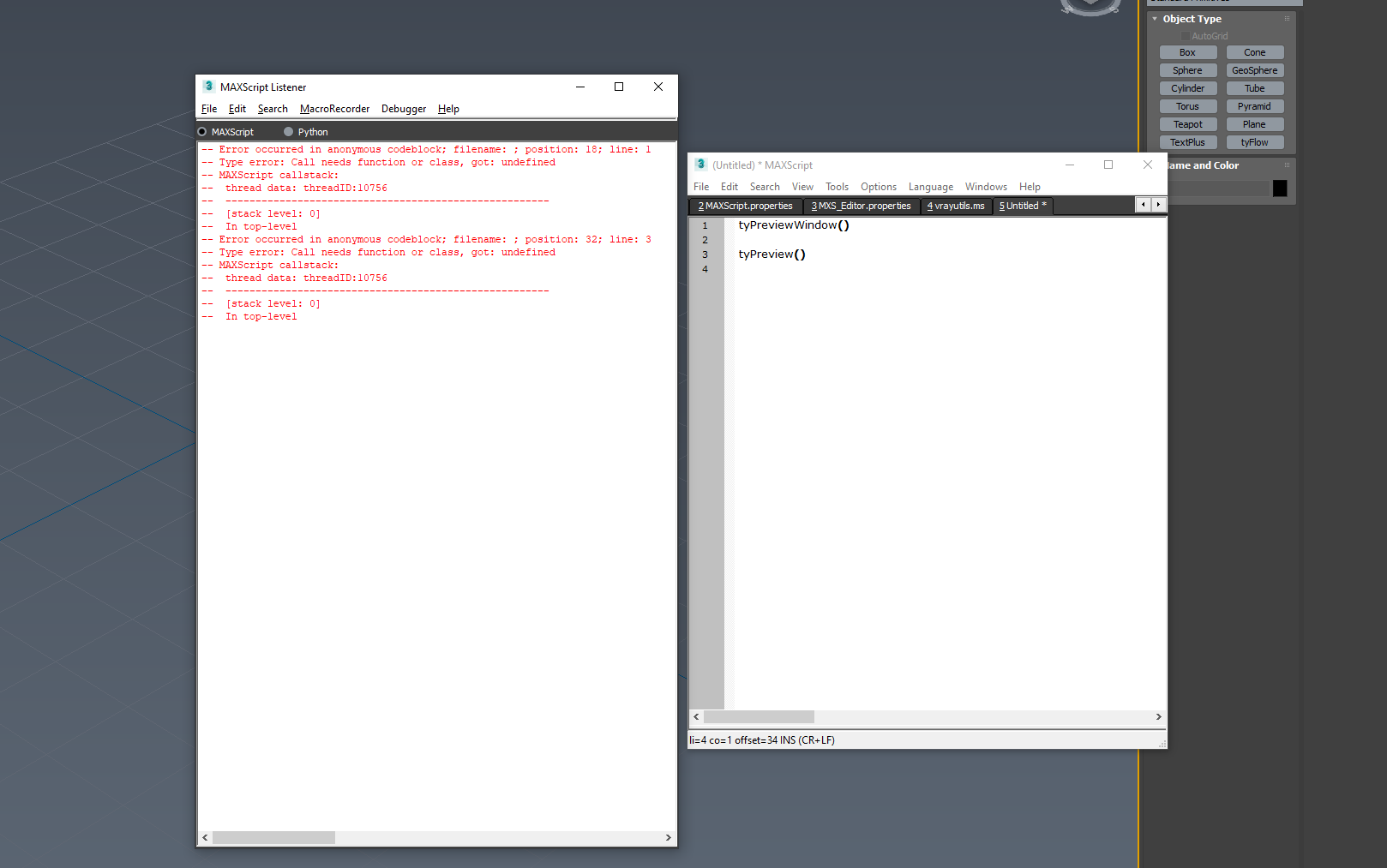Click the black object color swatch
The image size is (1387, 868).
1280,189
